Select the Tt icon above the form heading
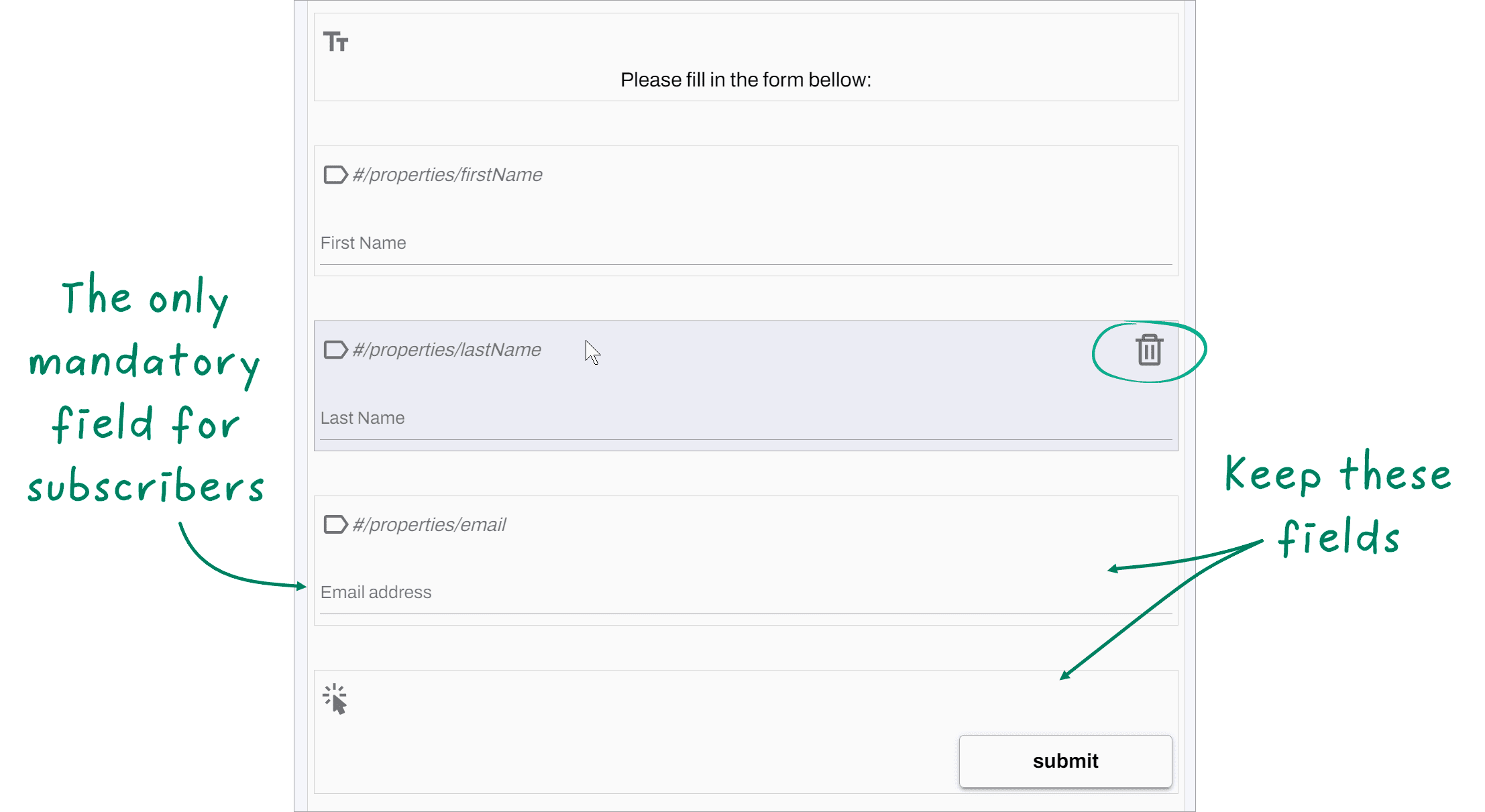1485x812 pixels. (x=337, y=42)
